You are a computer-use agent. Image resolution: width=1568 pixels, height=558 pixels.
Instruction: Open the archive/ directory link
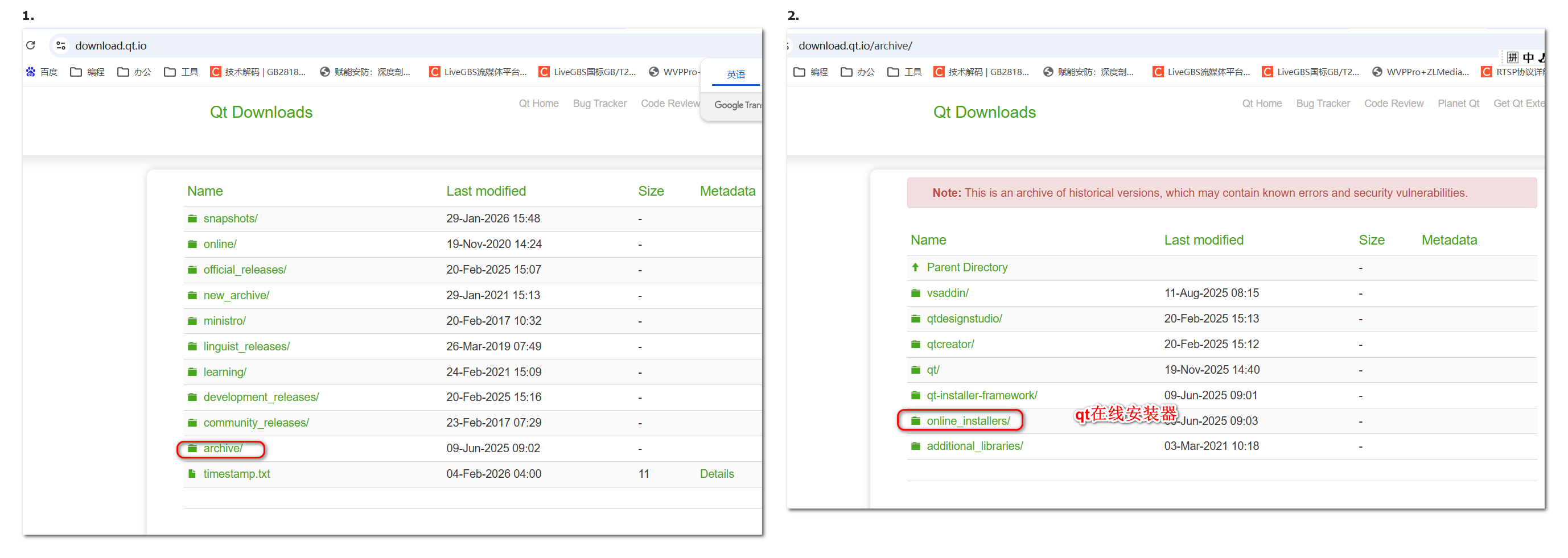coord(223,448)
